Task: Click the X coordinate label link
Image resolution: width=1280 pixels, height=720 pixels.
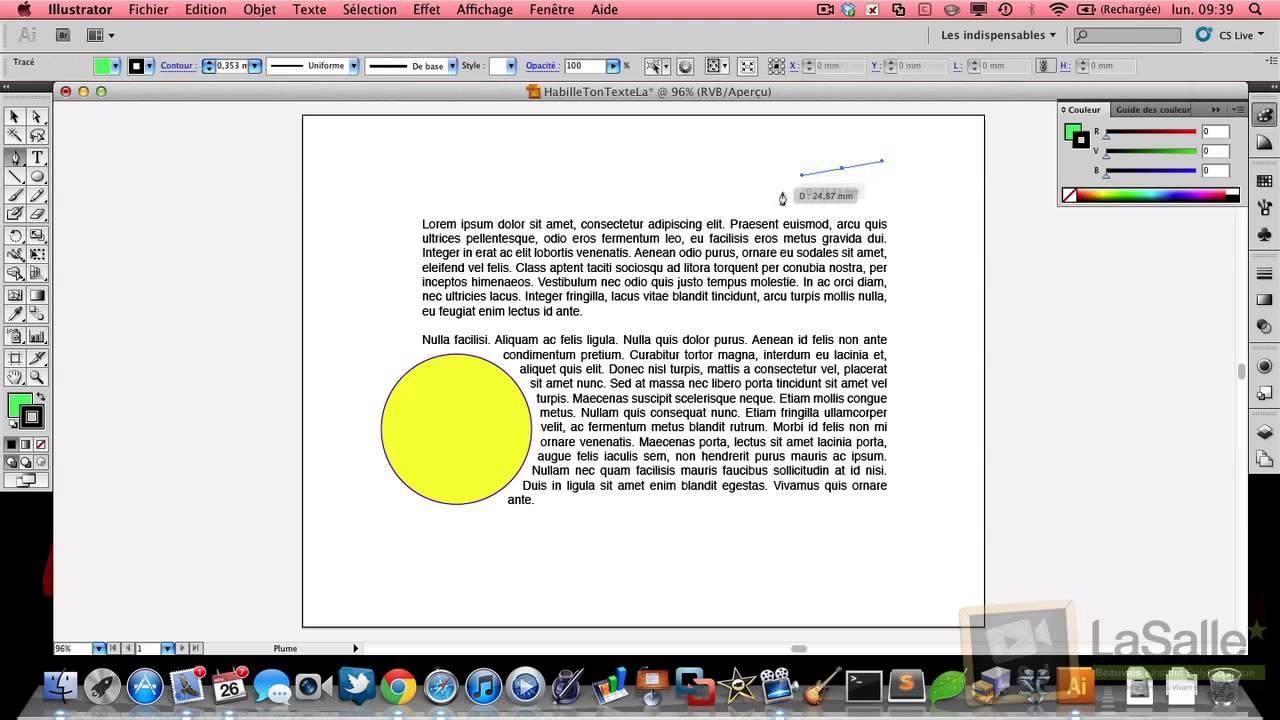Action: [794, 66]
